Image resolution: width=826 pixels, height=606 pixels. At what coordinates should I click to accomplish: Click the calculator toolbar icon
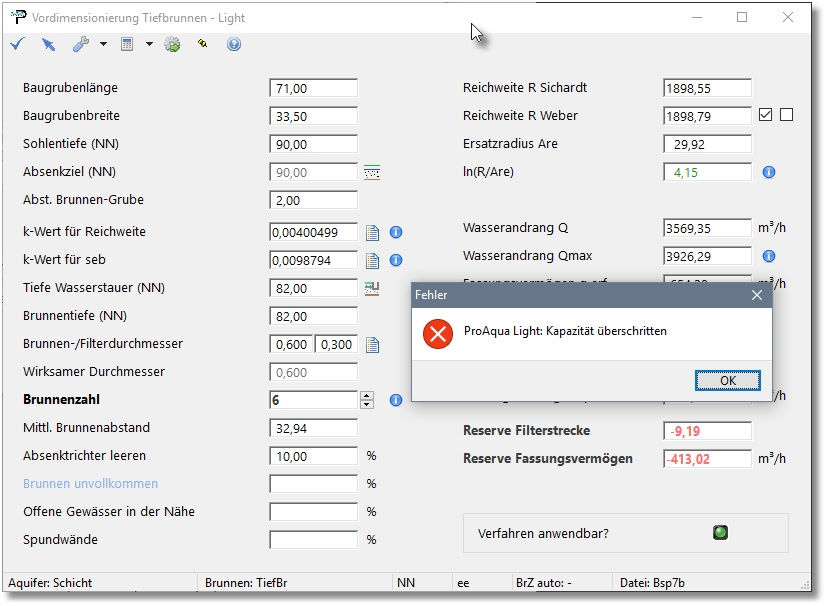[x=127, y=44]
